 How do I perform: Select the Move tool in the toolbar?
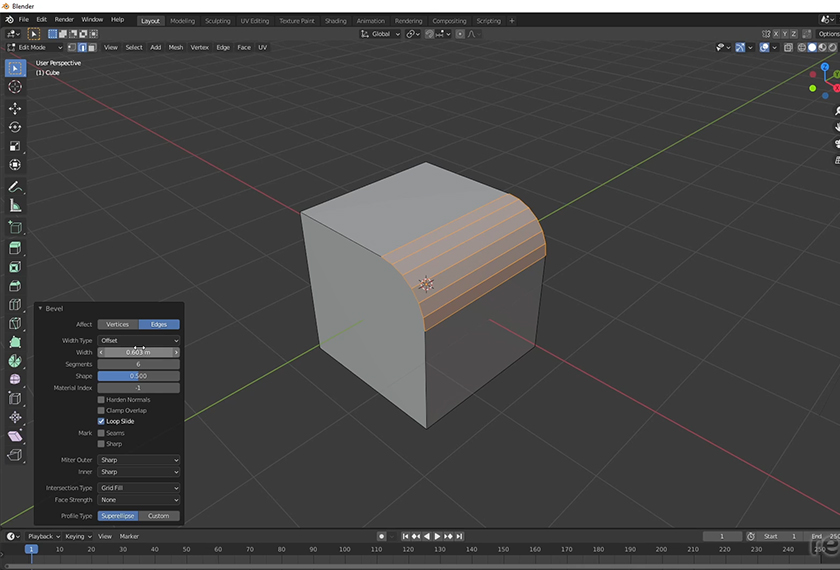point(15,108)
